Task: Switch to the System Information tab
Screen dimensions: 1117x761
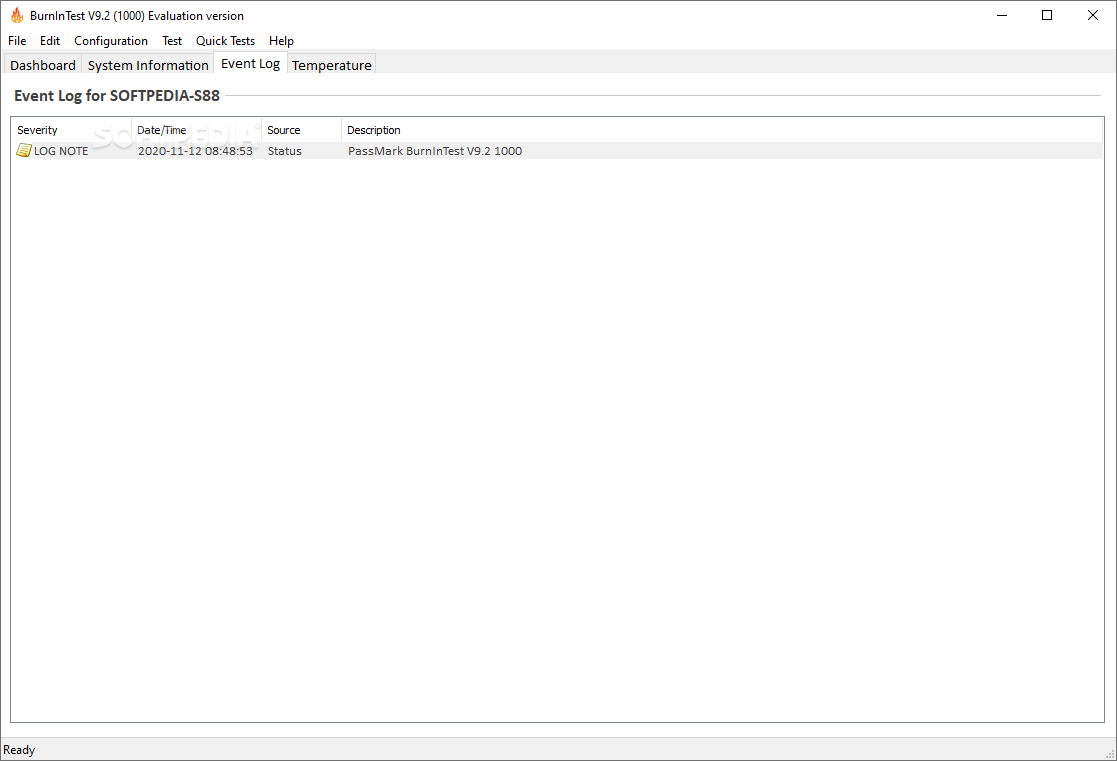Action: click(x=148, y=65)
